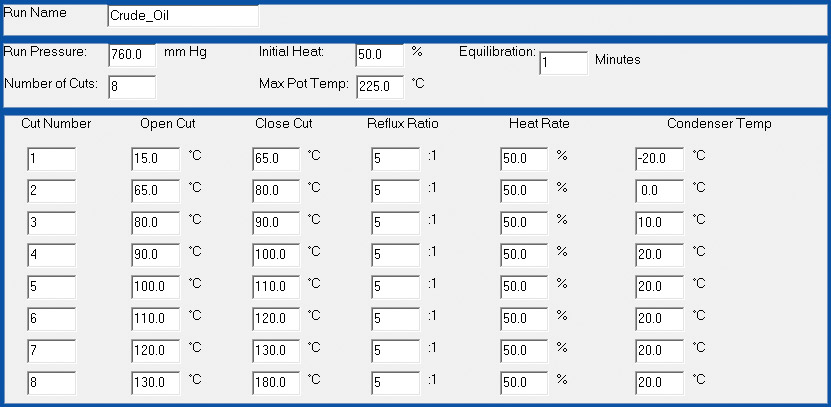Select the Open Cut field showing 130.0

[x=156, y=383]
